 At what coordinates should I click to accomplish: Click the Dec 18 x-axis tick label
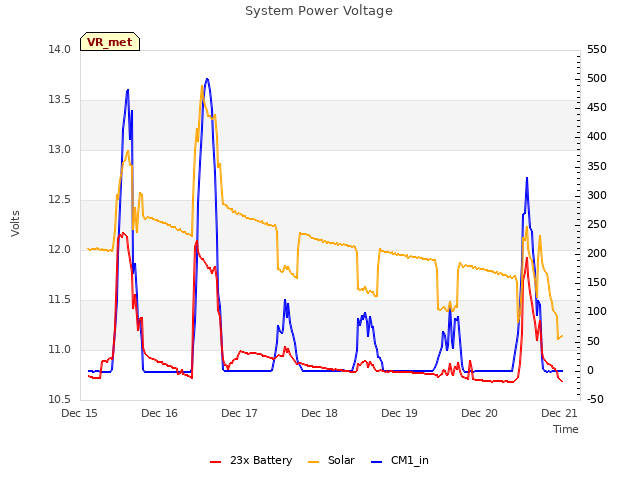click(x=320, y=413)
